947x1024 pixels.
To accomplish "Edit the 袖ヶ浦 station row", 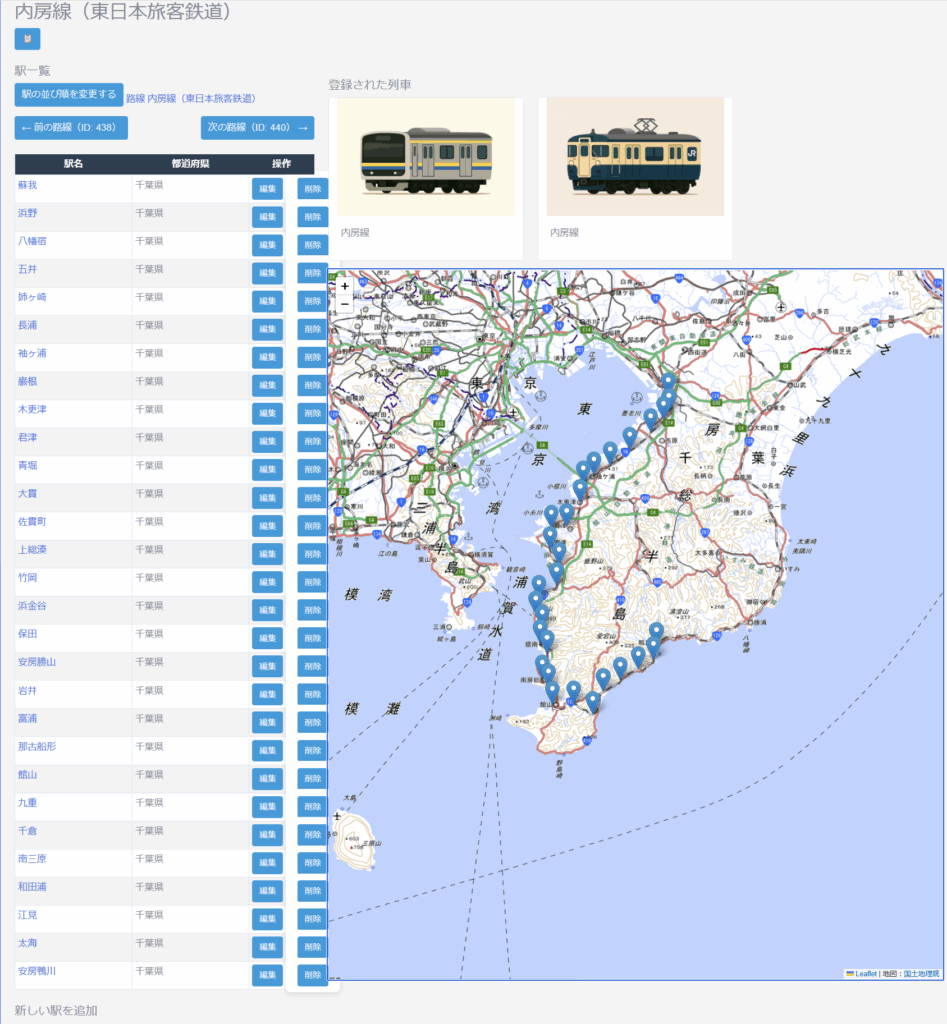I will click(268, 357).
